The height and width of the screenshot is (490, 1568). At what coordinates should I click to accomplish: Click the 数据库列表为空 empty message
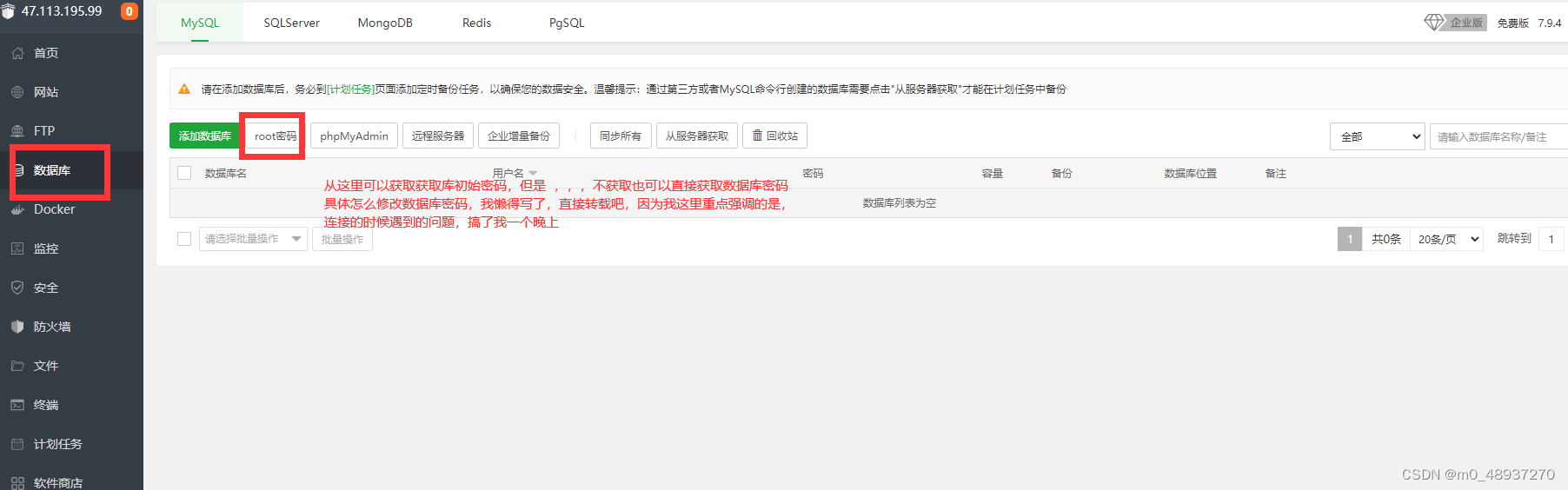click(900, 202)
